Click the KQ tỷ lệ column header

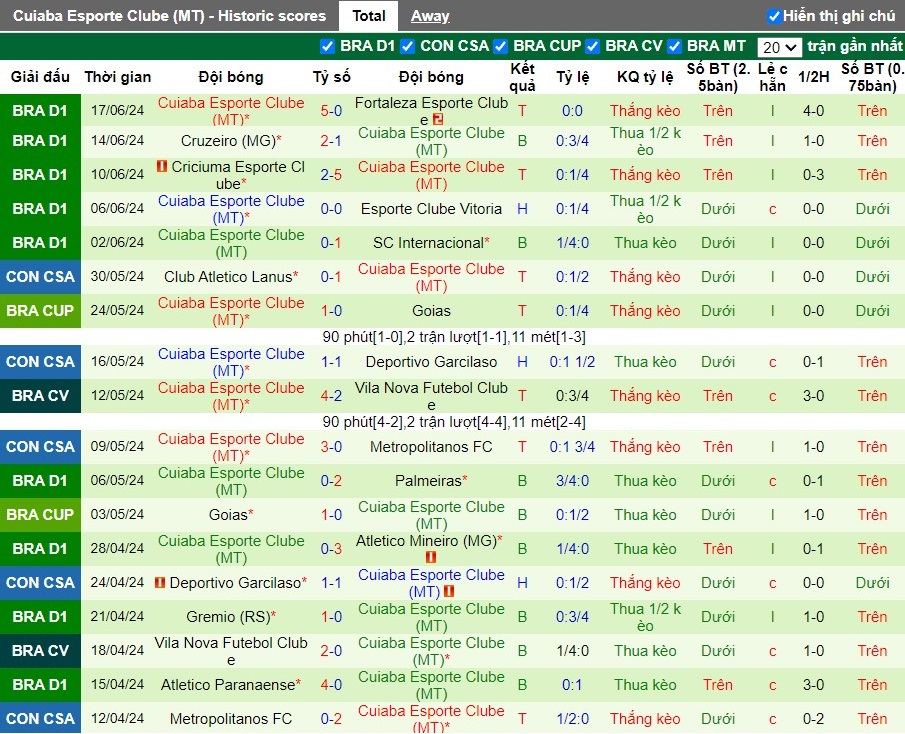(x=645, y=77)
